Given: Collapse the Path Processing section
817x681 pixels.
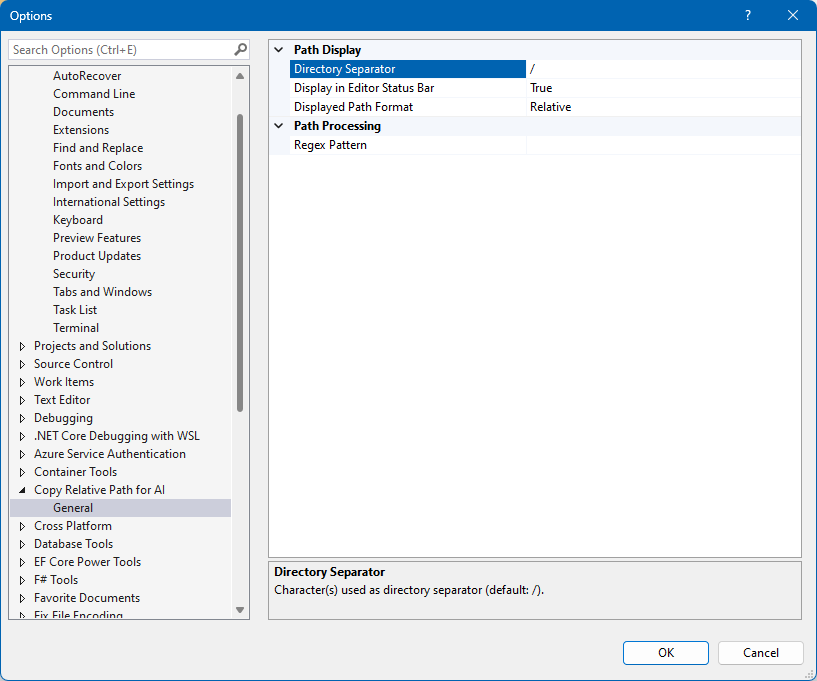Looking at the screenshot, I should [x=279, y=126].
